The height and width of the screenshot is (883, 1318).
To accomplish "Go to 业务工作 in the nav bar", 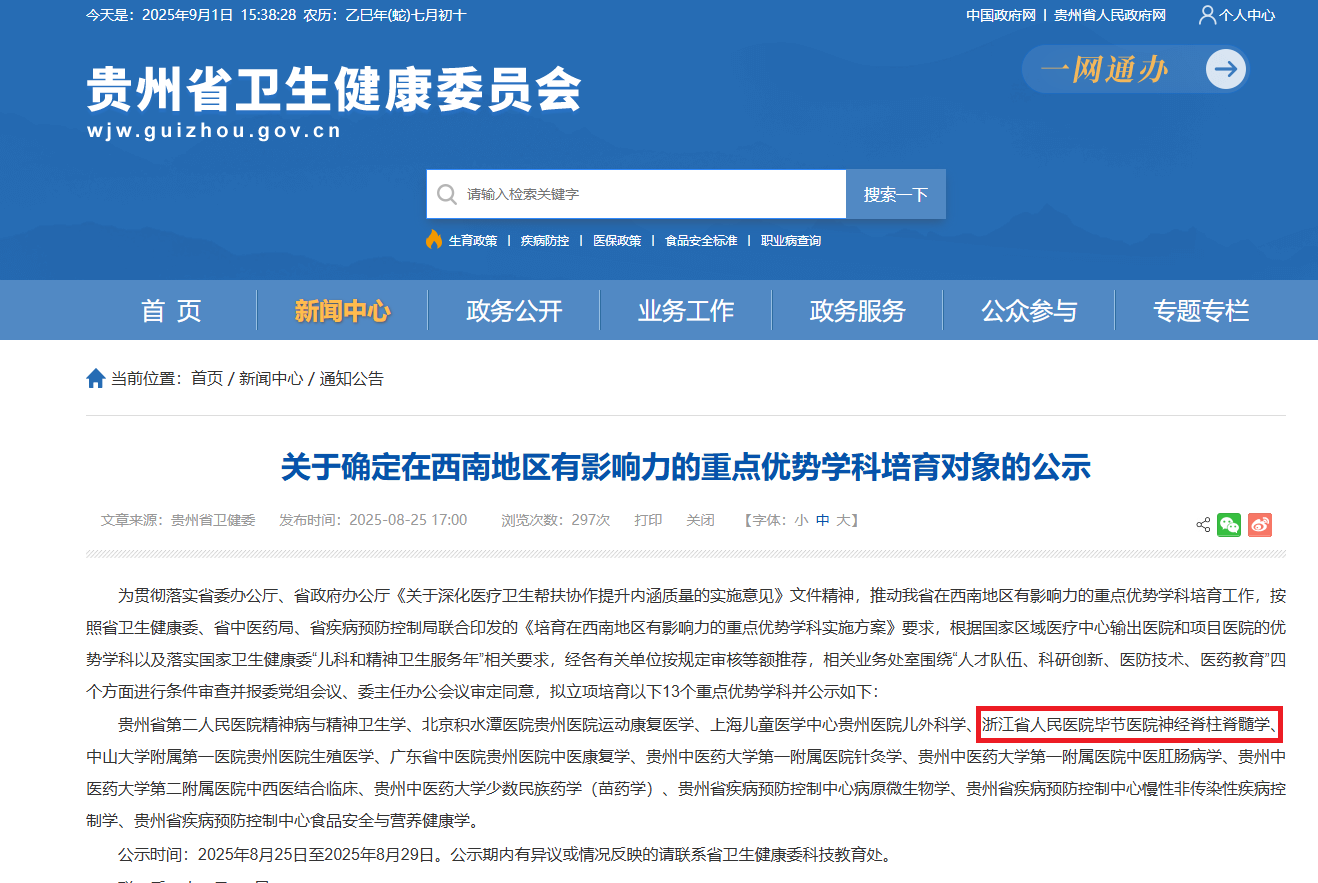I will click(686, 311).
